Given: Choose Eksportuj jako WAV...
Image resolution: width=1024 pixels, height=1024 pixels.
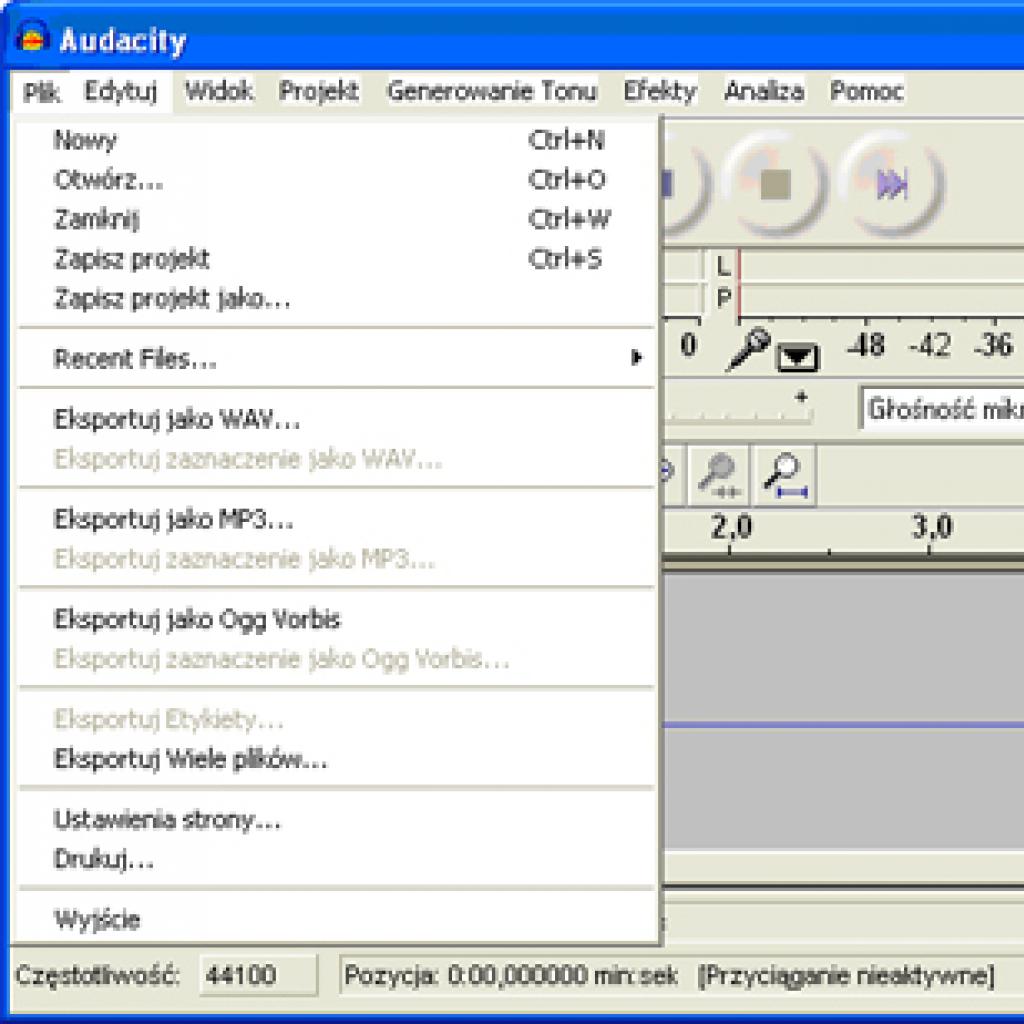Looking at the screenshot, I should [336, 419].
